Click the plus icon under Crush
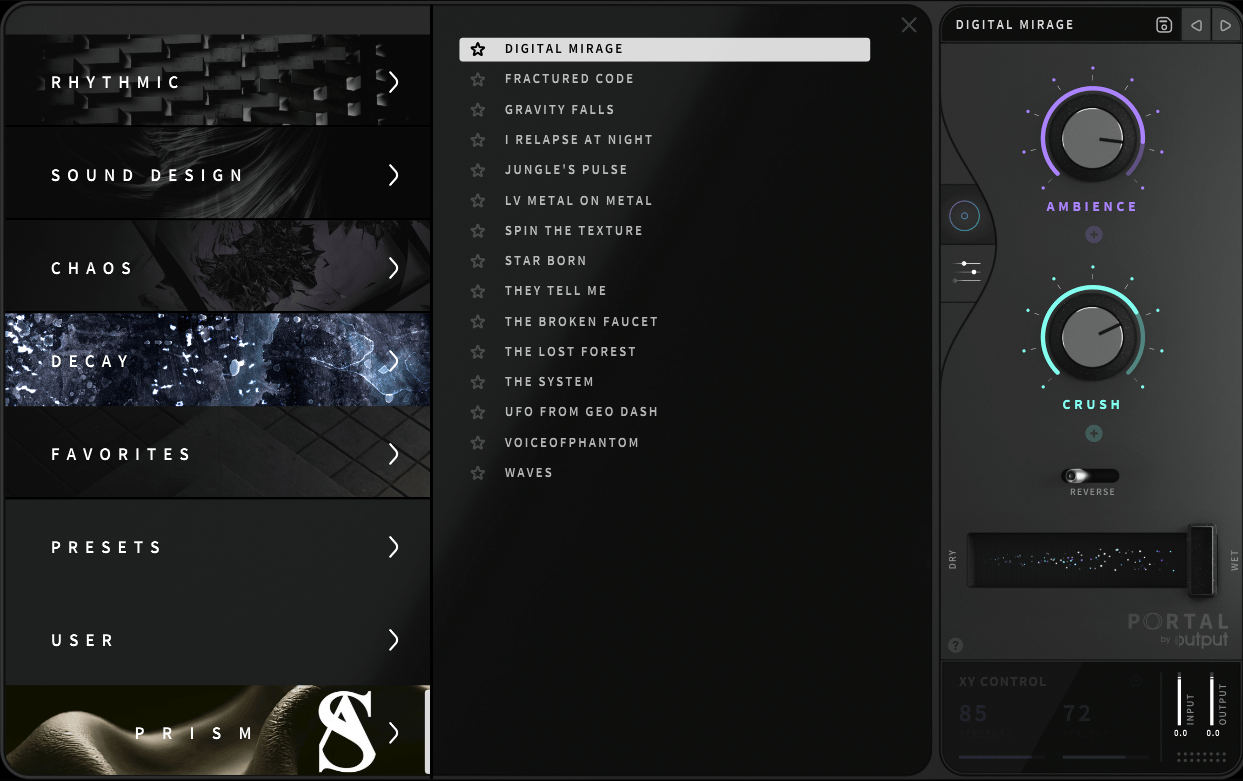The image size is (1243, 781). click(x=1093, y=433)
